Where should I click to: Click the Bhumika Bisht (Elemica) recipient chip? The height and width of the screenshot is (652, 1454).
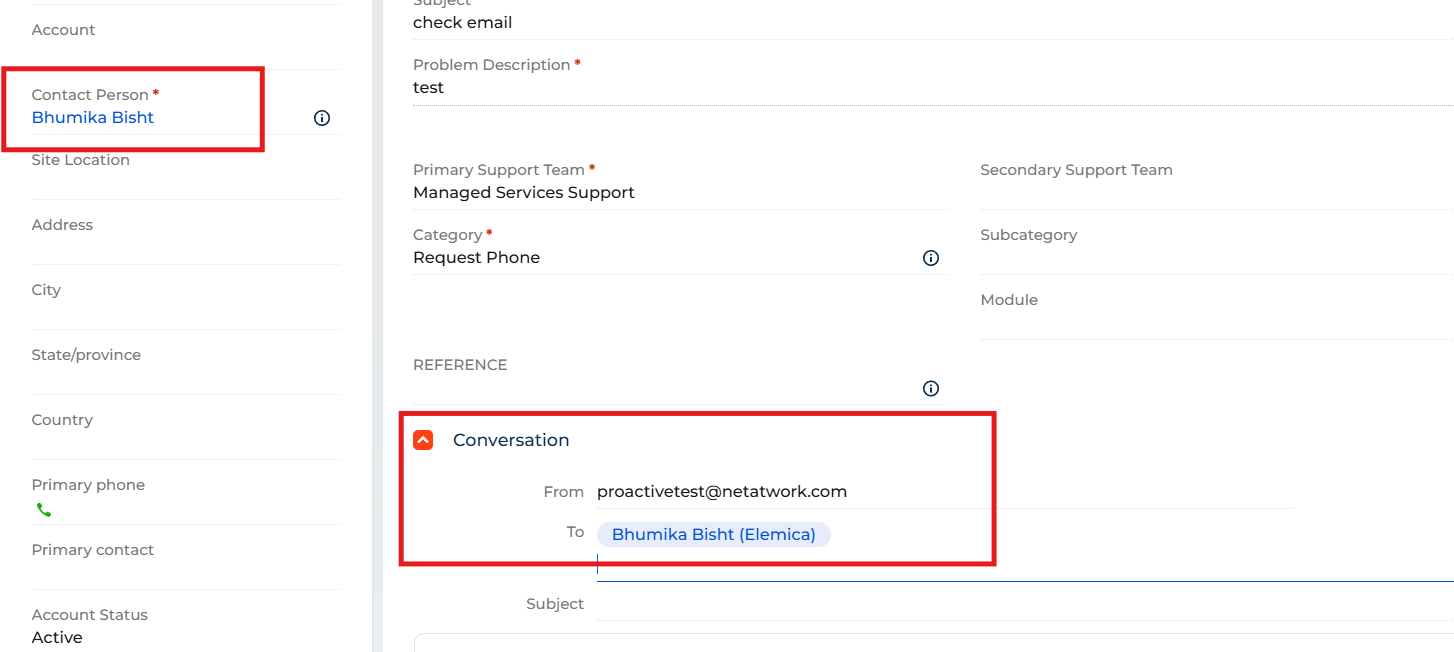[714, 535]
